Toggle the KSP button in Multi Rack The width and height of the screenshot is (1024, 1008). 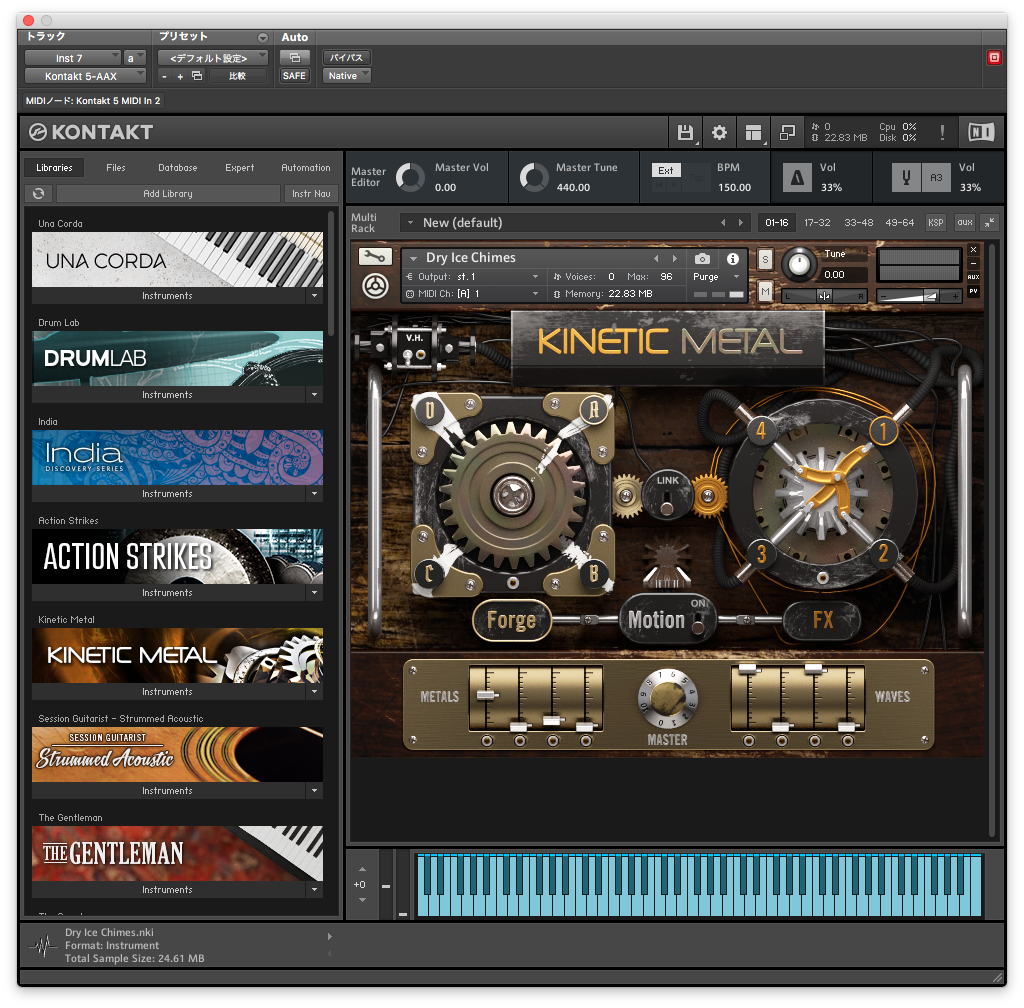click(x=936, y=223)
